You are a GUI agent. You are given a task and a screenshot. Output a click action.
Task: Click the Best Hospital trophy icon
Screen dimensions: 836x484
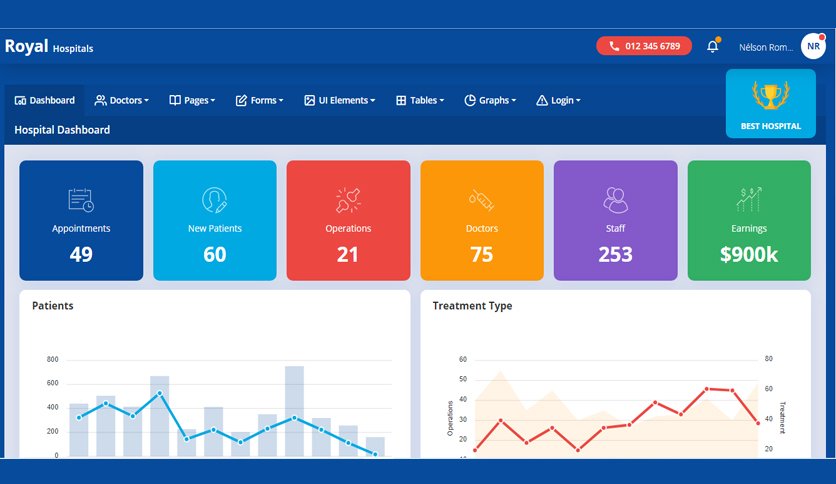[x=770, y=95]
